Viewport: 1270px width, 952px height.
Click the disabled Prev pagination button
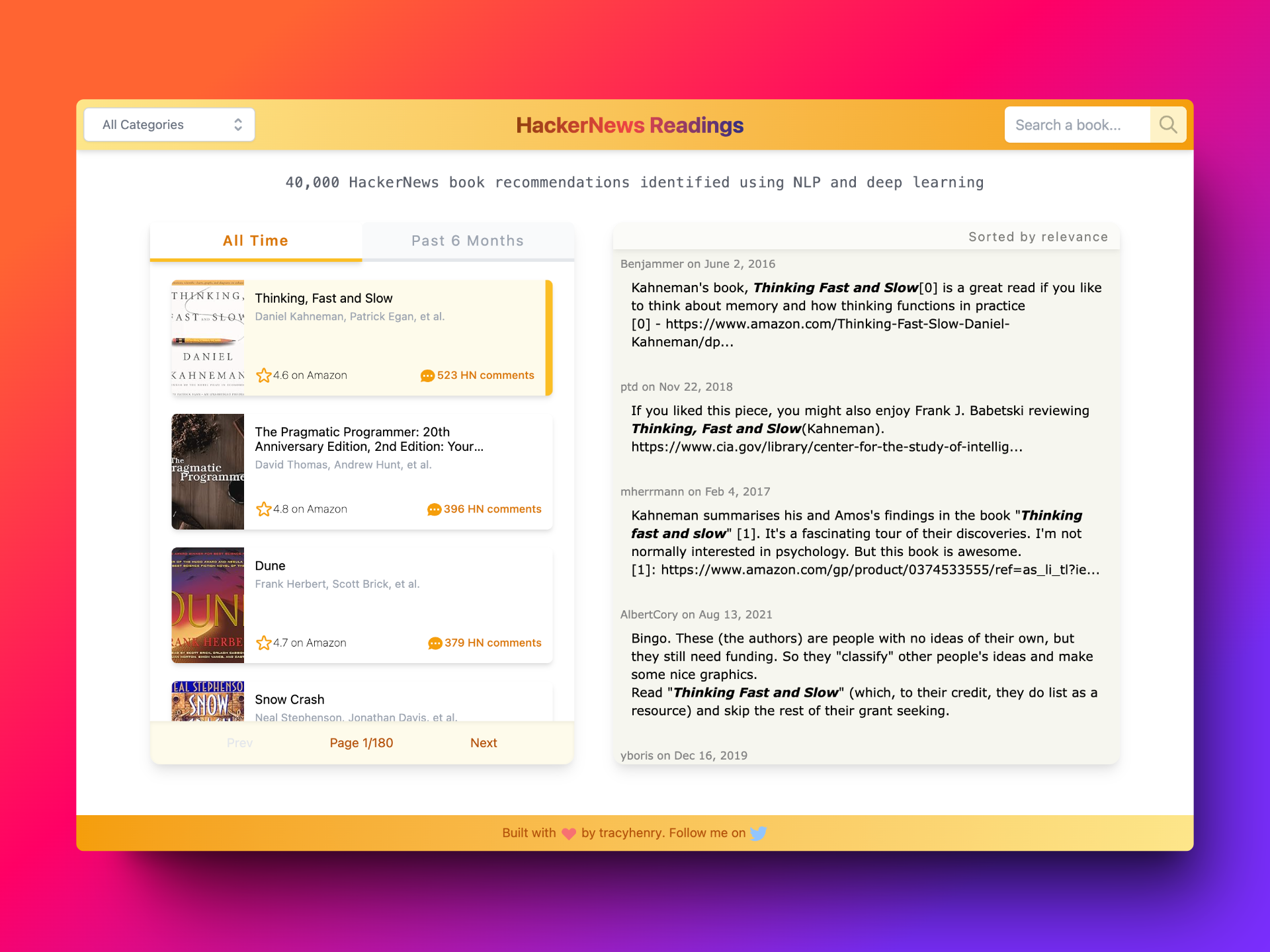[x=239, y=743]
